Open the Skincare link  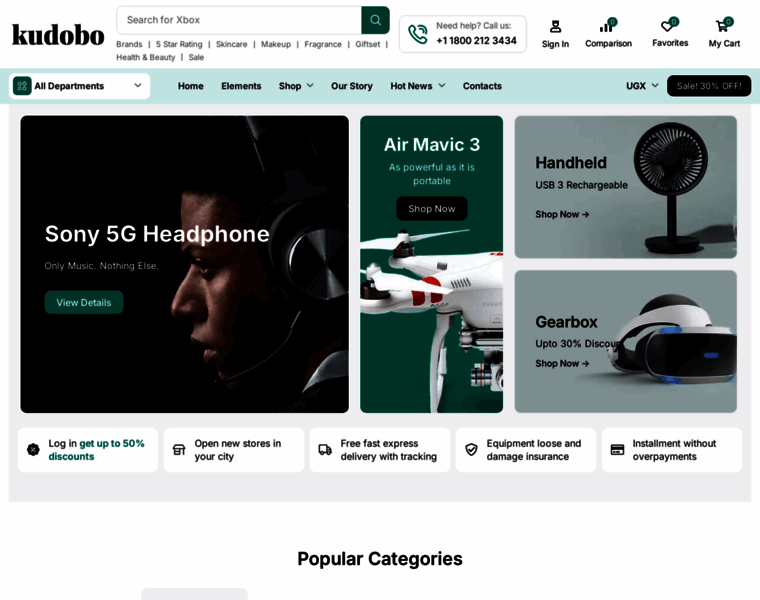pyautogui.click(x=232, y=44)
